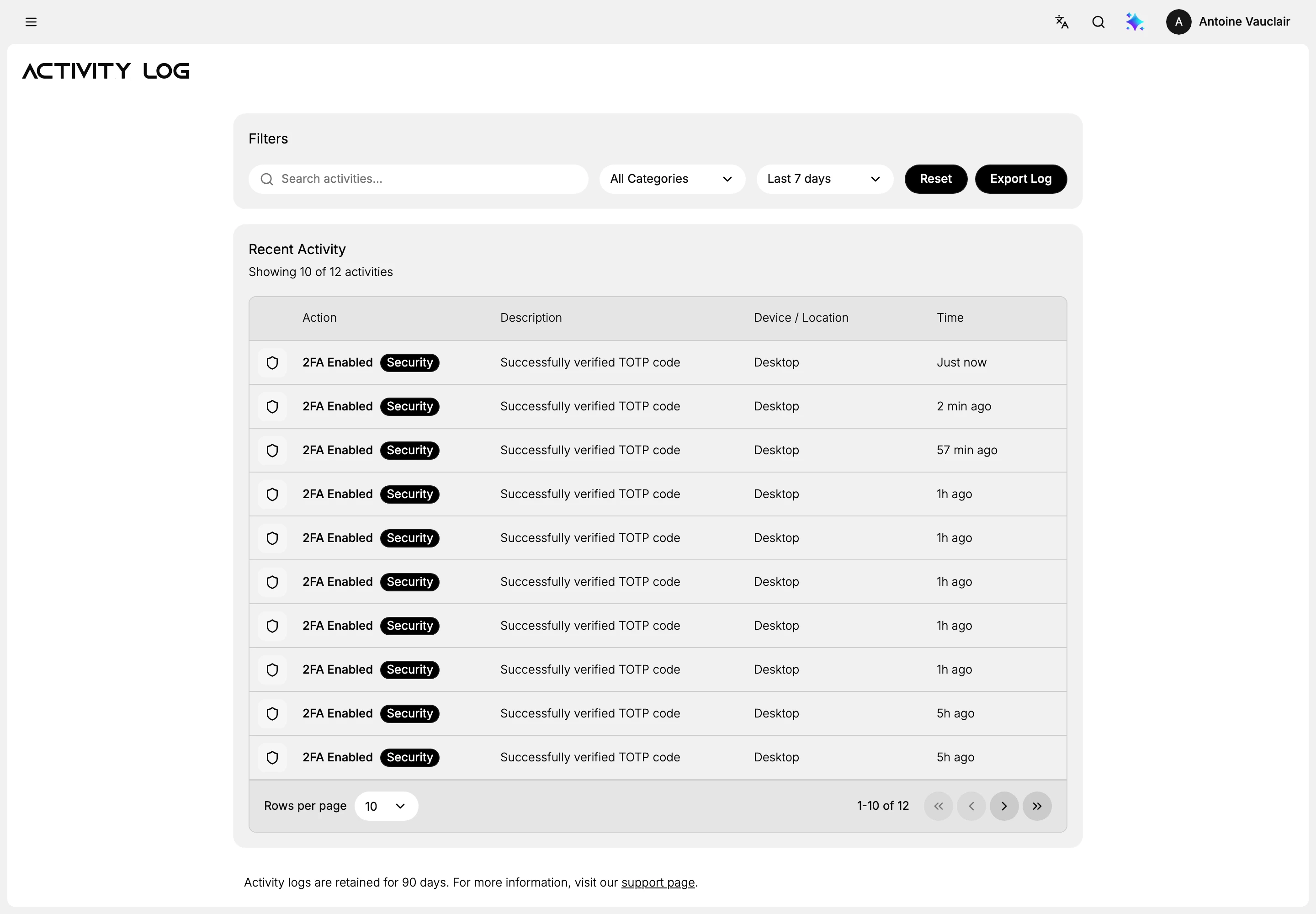Viewport: 1316px width, 914px height.
Task: Open the Antoine Vauclair account name
Action: [x=1244, y=22]
